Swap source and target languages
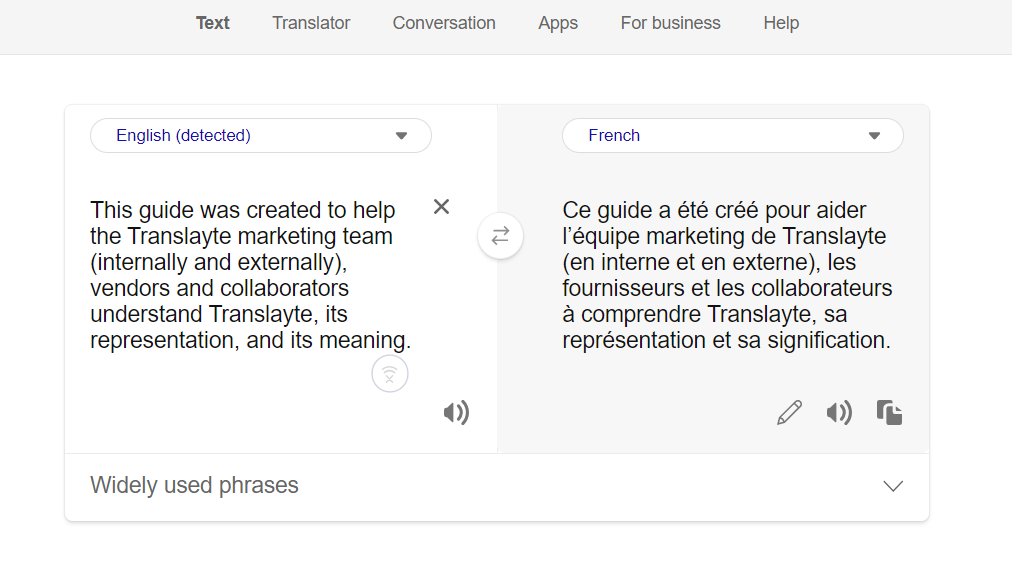This screenshot has width=1012, height=577. (x=500, y=236)
